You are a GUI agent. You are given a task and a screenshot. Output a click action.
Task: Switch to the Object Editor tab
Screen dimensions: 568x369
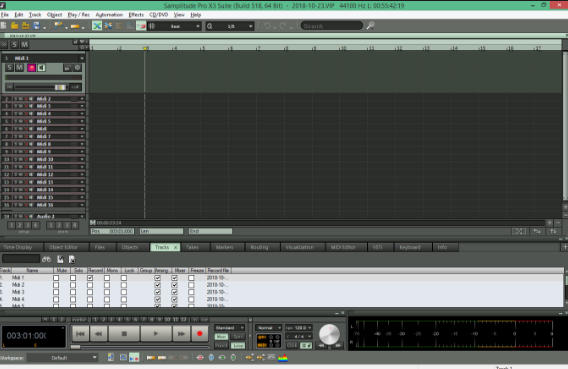coord(63,247)
